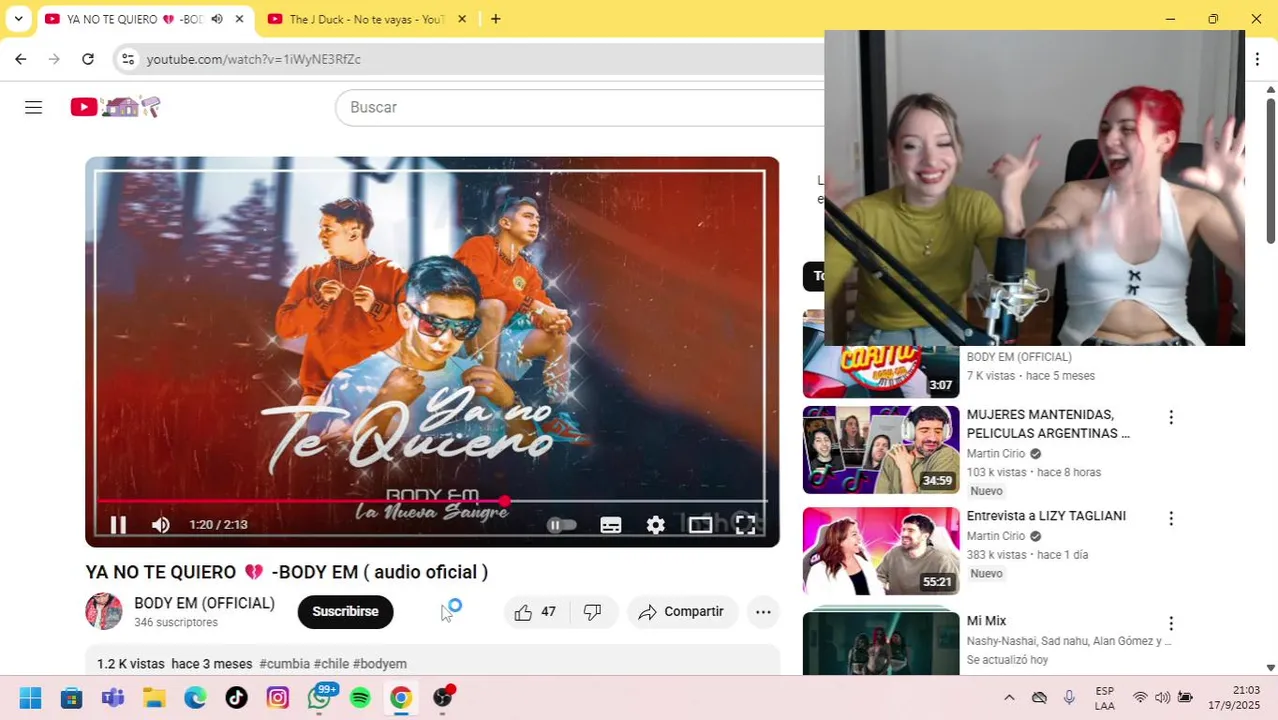
Task: Focus the Buscar search field
Action: click(580, 107)
